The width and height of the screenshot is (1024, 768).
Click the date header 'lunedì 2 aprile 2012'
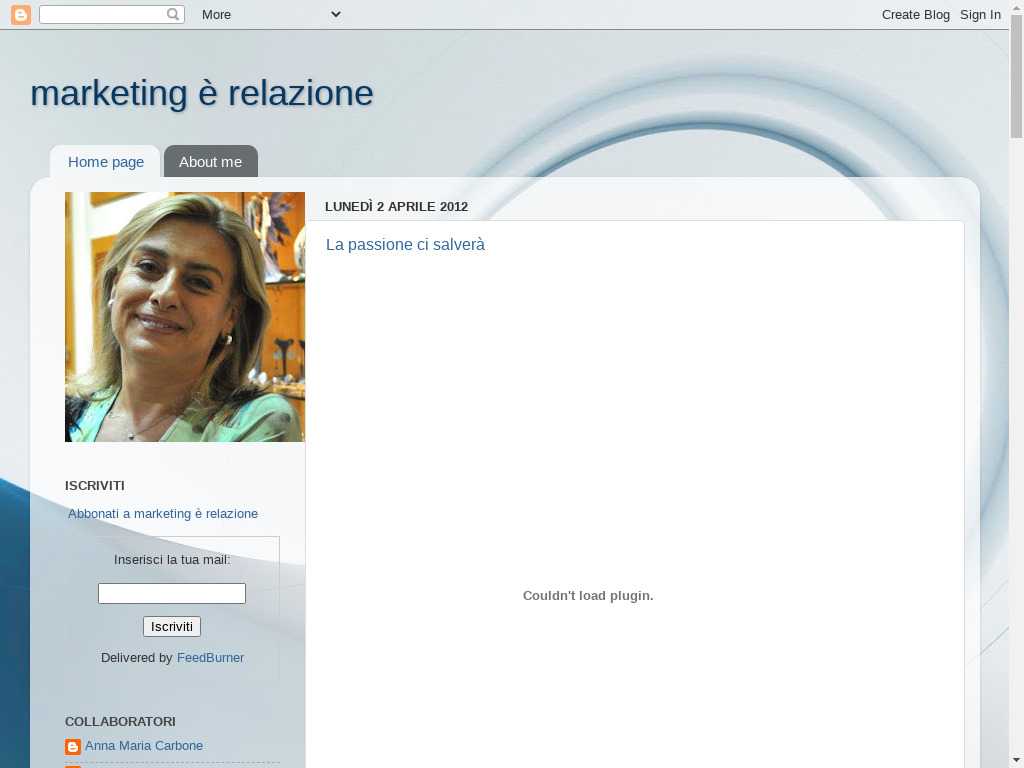[x=396, y=206]
